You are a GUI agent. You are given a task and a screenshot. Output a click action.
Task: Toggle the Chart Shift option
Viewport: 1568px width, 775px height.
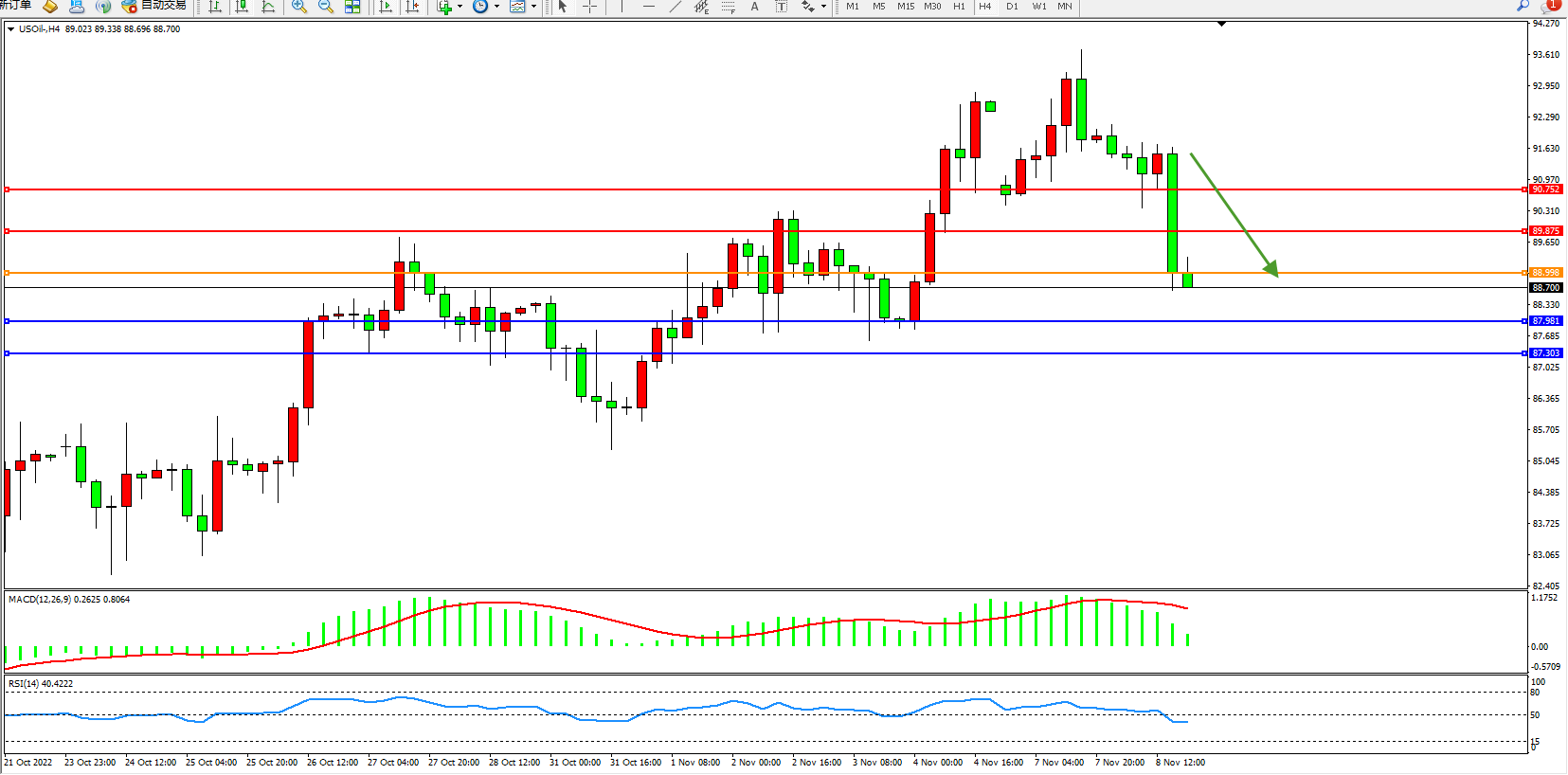pos(412,7)
